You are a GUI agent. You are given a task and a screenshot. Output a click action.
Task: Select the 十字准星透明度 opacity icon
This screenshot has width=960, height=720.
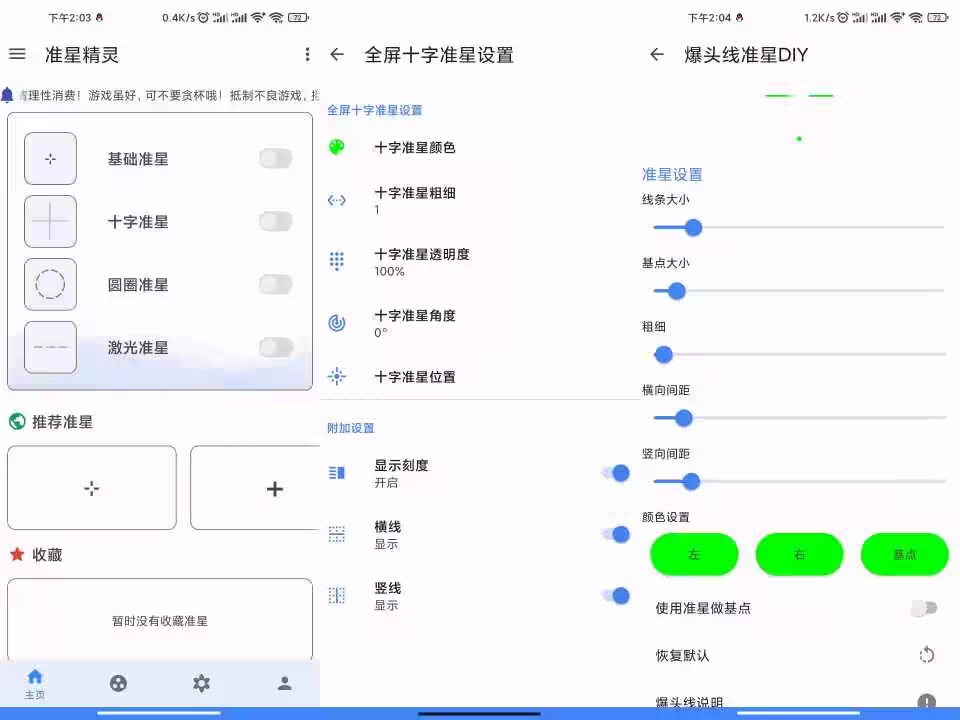click(x=337, y=261)
